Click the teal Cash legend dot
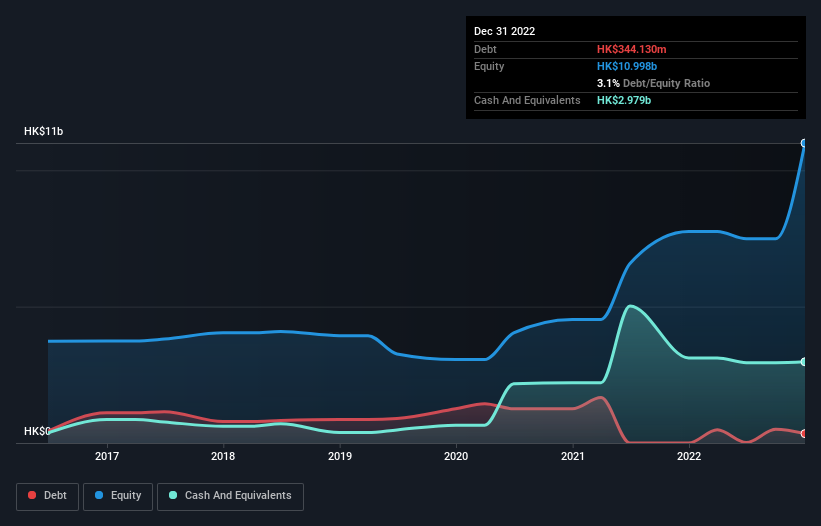 coord(173,495)
